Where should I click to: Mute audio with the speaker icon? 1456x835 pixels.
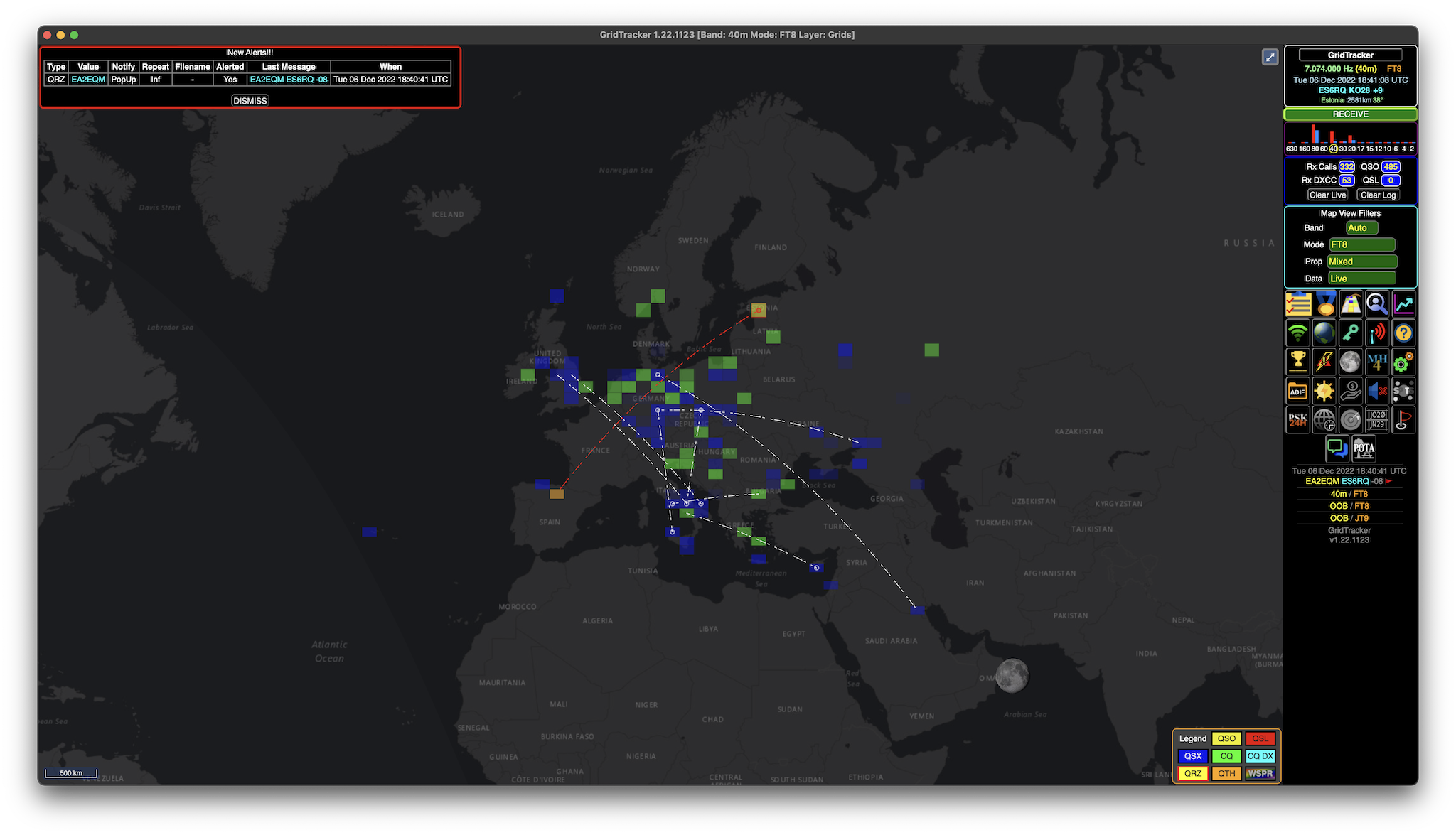click(1377, 391)
